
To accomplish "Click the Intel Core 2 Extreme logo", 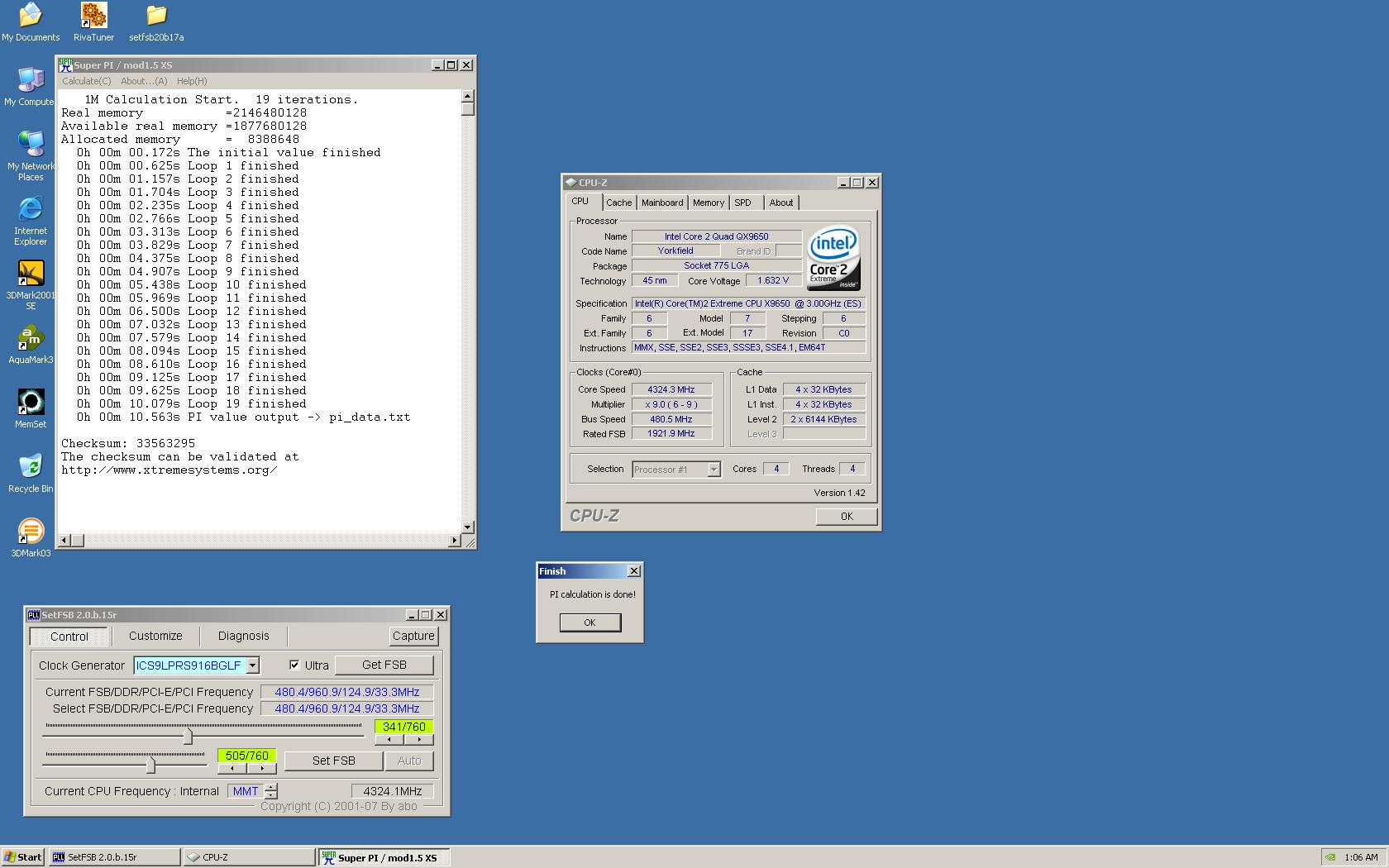I will (833, 259).
